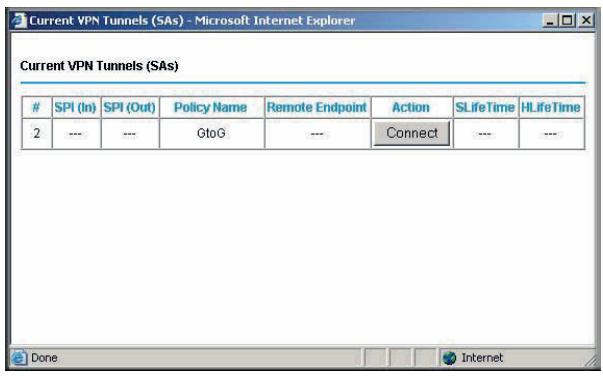Screen dimensions: 603x376
Task: Click the Internet Explorer page icon in title bar
Action: point(19,20)
